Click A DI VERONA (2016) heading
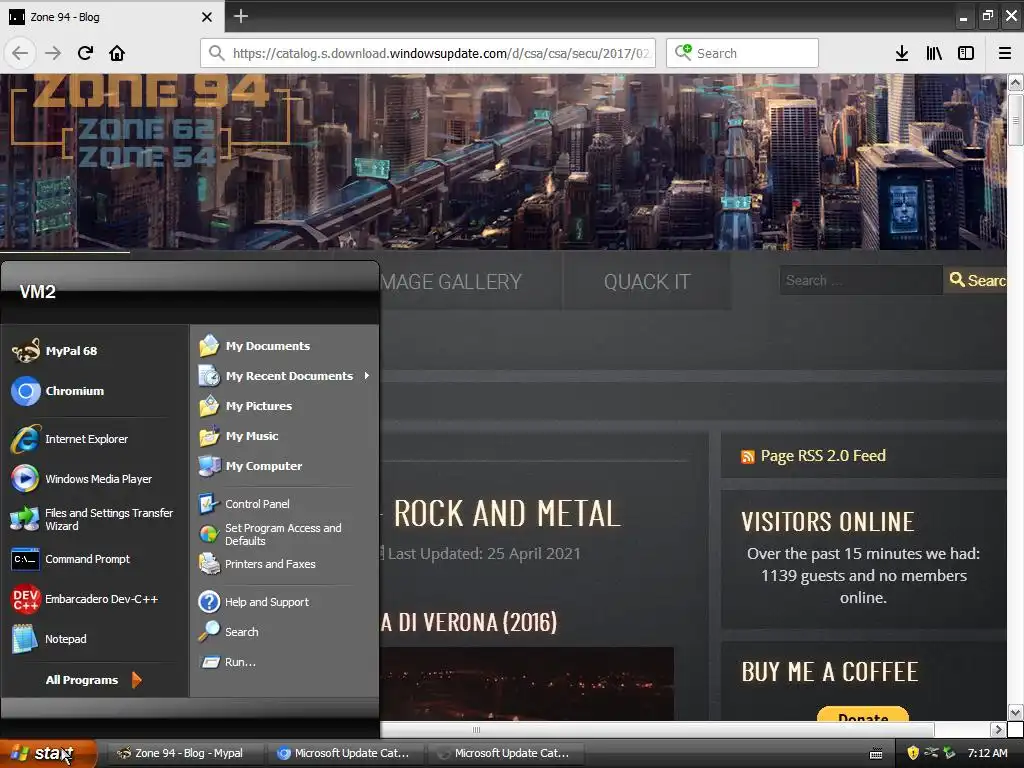Viewport: 1024px width, 768px height. pyautogui.click(x=468, y=622)
